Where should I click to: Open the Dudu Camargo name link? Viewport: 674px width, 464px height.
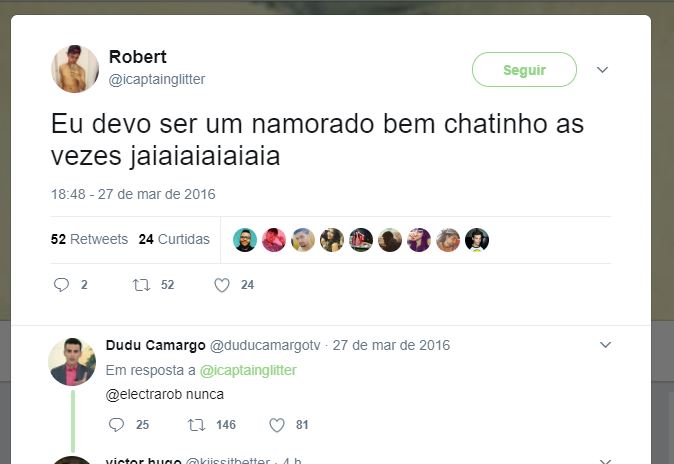point(156,345)
